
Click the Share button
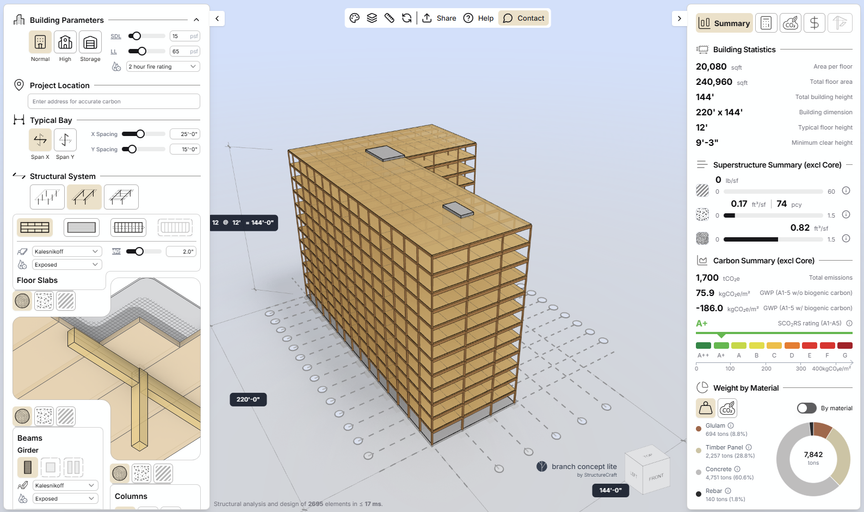point(439,18)
